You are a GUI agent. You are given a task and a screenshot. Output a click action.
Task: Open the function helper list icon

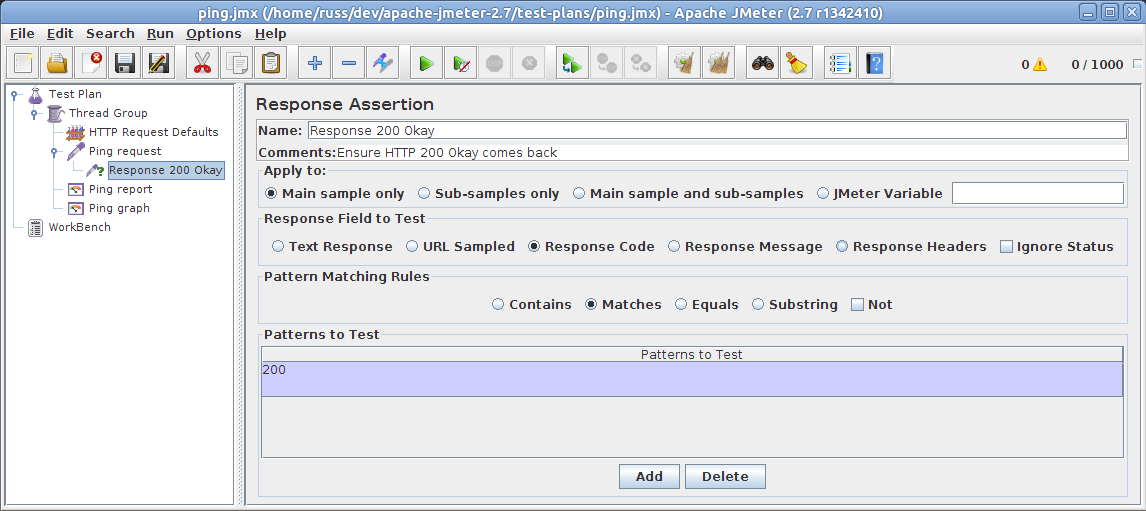[x=840, y=64]
